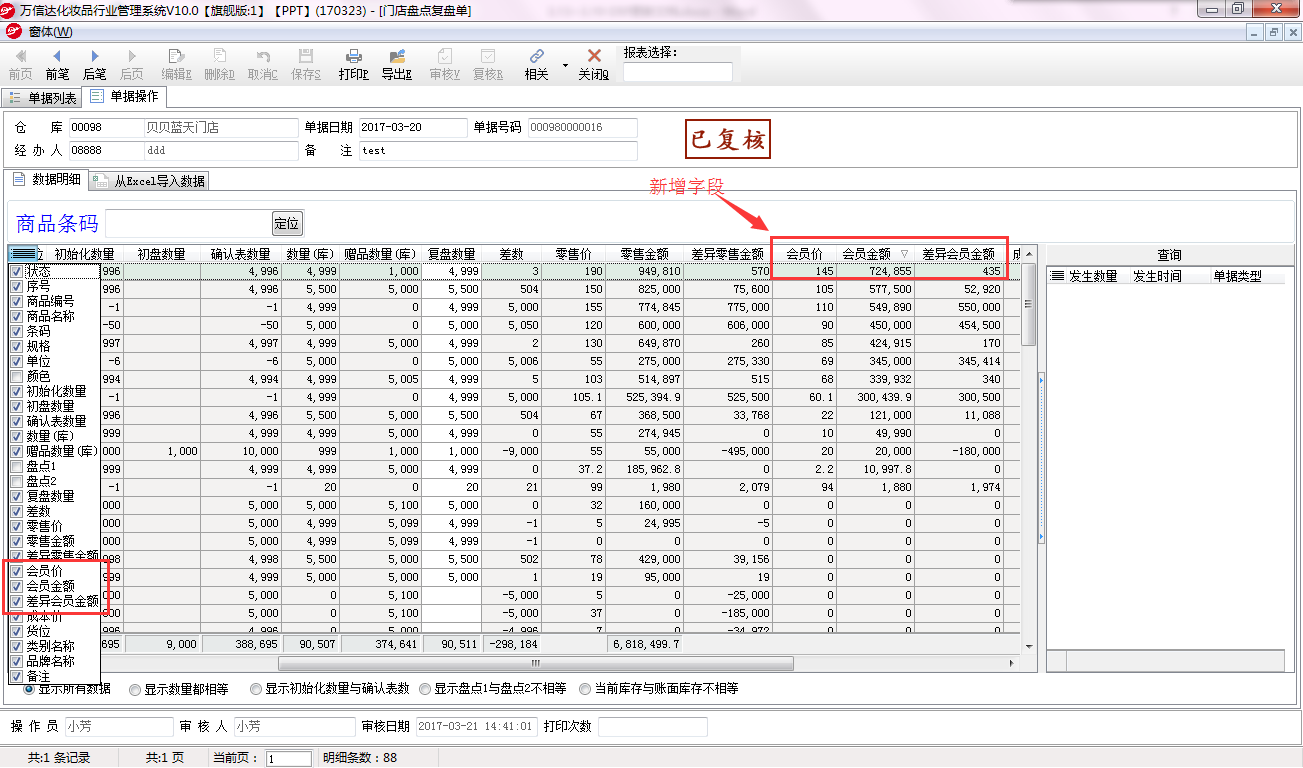Switch to the 单据操作 tab
Screen dimensions: 1303x768
tap(125, 97)
